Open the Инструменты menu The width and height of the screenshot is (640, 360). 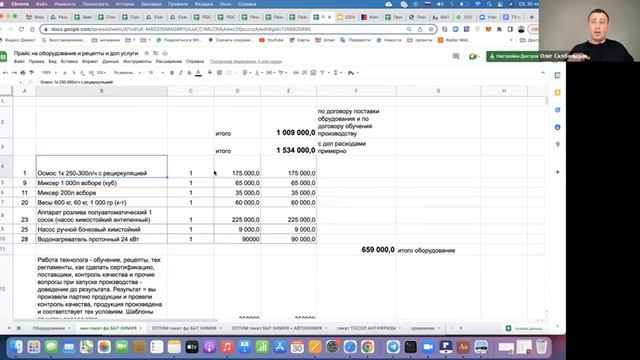pyautogui.click(x=137, y=61)
